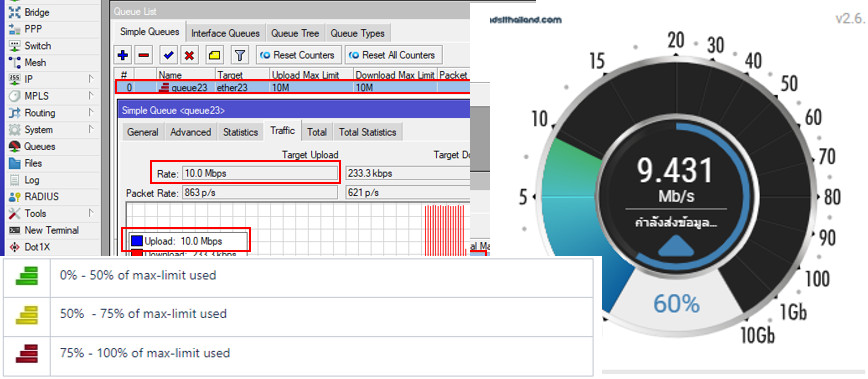Open the Mesh menu item

click(x=35, y=63)
